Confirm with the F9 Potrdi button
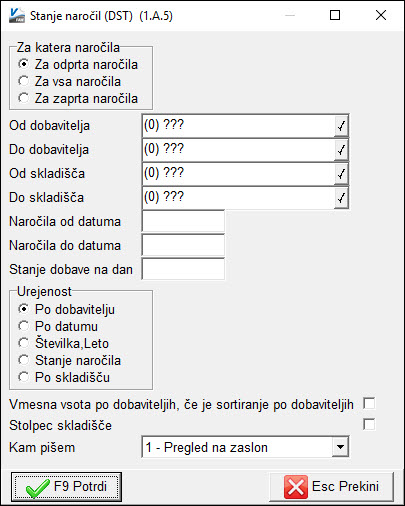This screenshot has width=405, height=506. pos(66,487)
